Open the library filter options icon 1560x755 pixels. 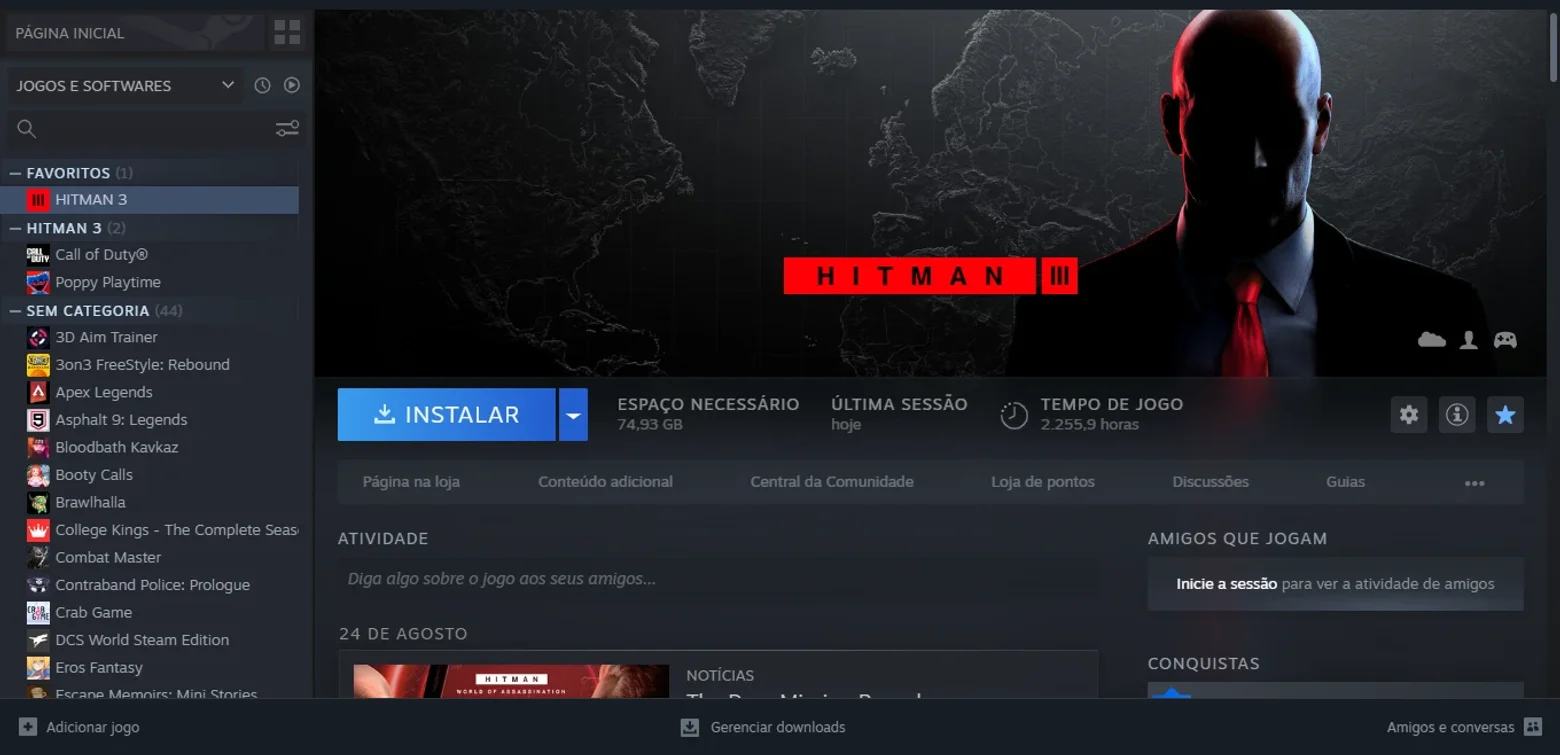(287, 128)
